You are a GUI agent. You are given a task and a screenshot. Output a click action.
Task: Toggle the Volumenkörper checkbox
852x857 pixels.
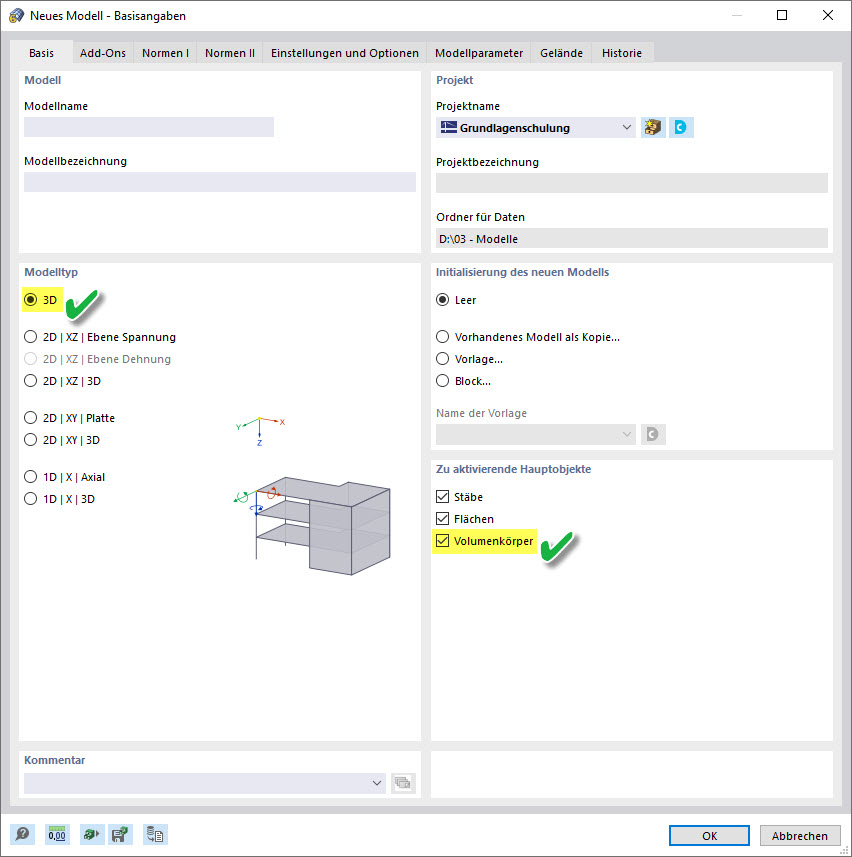pyautogui.click(x=443, y=541)
